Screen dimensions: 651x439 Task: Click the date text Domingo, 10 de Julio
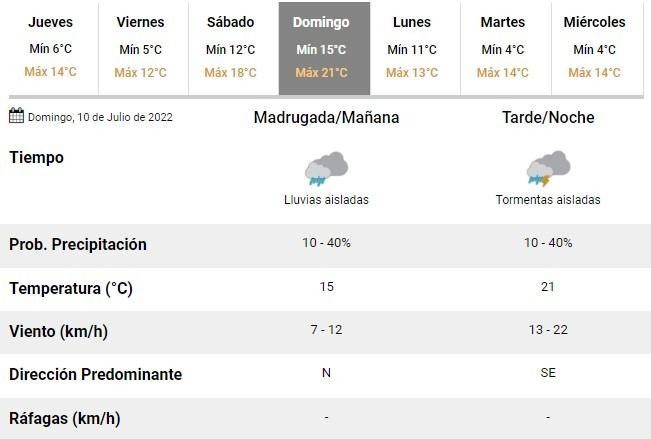(x=100, y=117)
